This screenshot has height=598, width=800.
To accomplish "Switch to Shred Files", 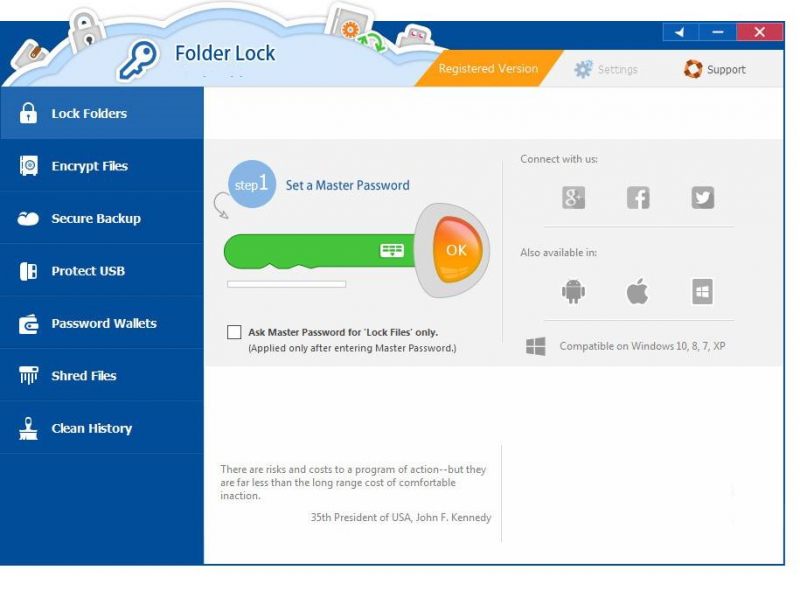I will [x=102, y=376].
